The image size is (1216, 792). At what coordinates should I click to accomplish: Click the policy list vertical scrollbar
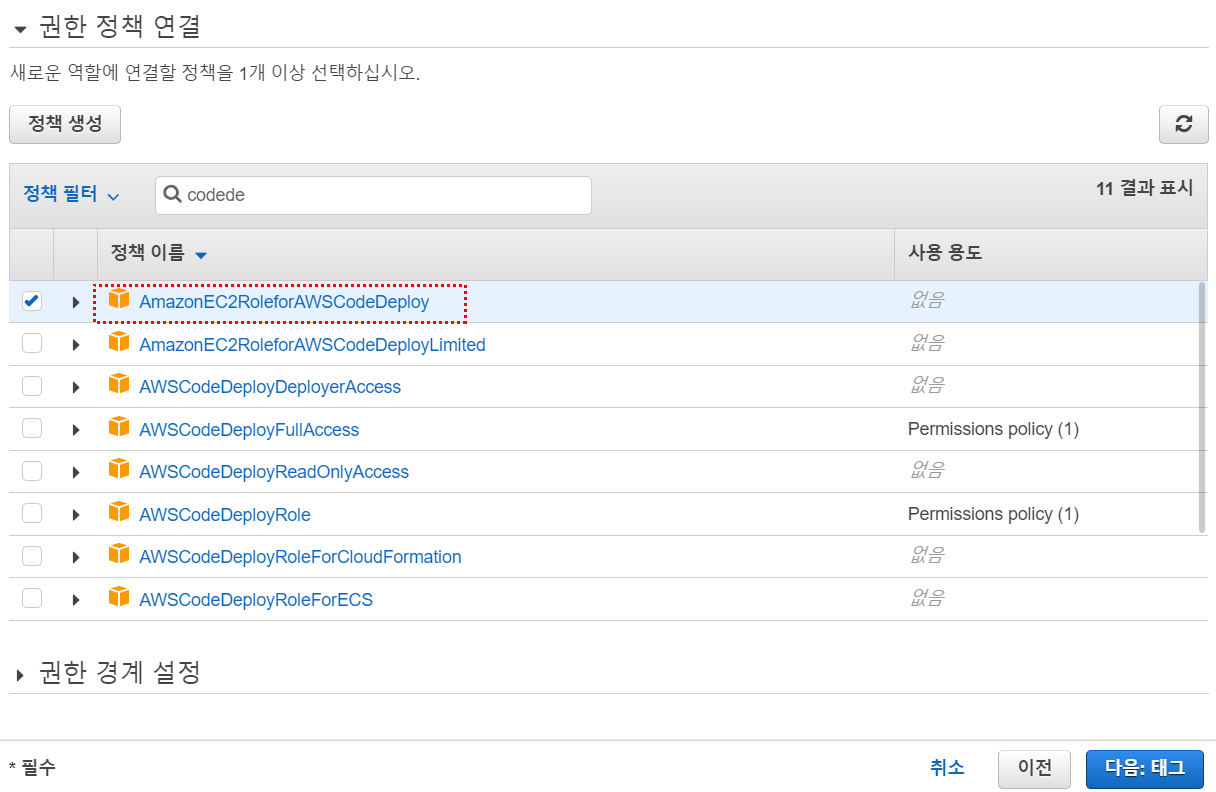click(1201, 407)
